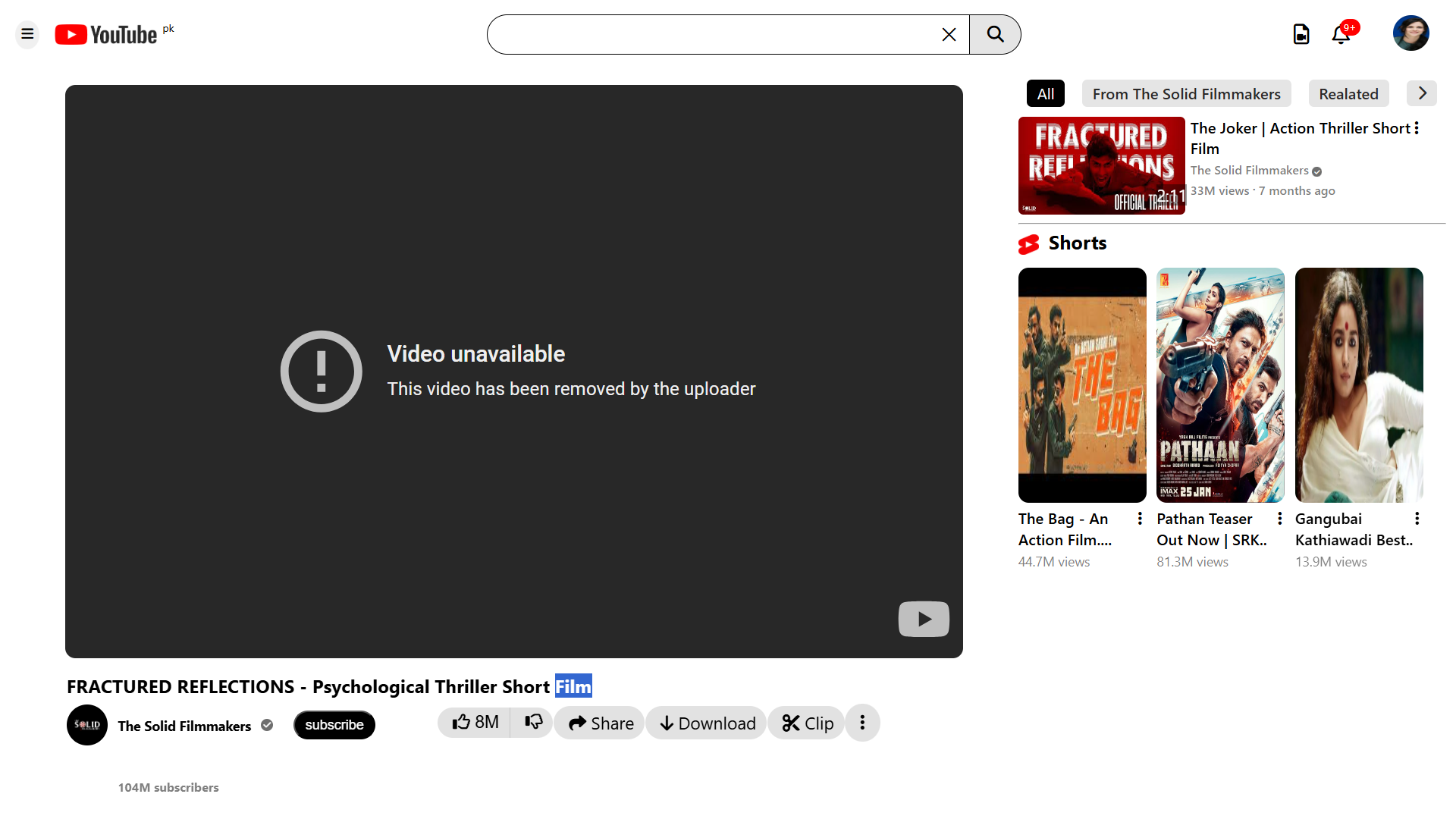Viewport: 1456px width, 819px height.
Task: Open the user profile avatar
Action: tap(1410, 33)
